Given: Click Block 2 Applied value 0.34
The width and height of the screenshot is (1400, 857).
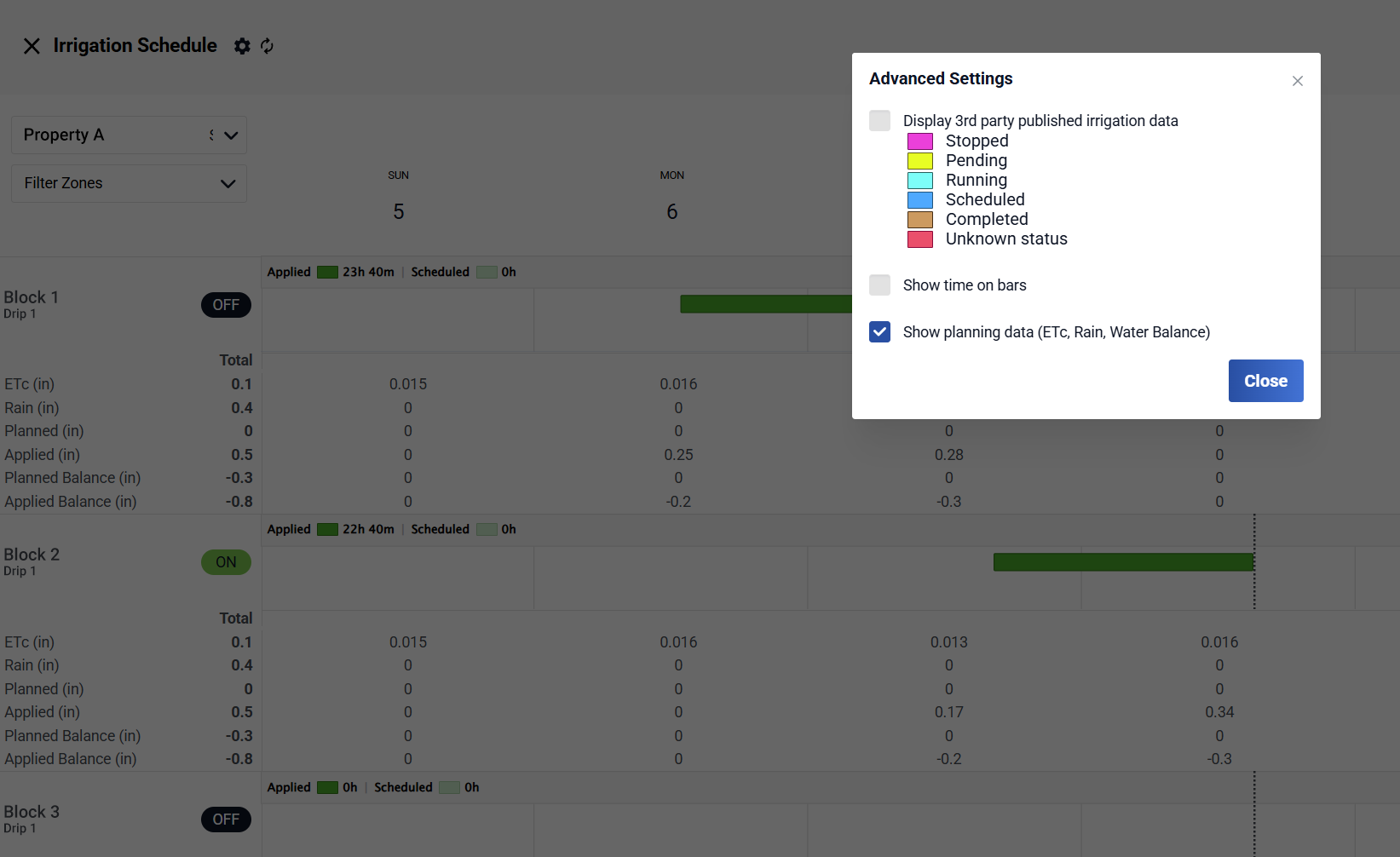Looking at the screenshot, I should tap(1219, 712).
